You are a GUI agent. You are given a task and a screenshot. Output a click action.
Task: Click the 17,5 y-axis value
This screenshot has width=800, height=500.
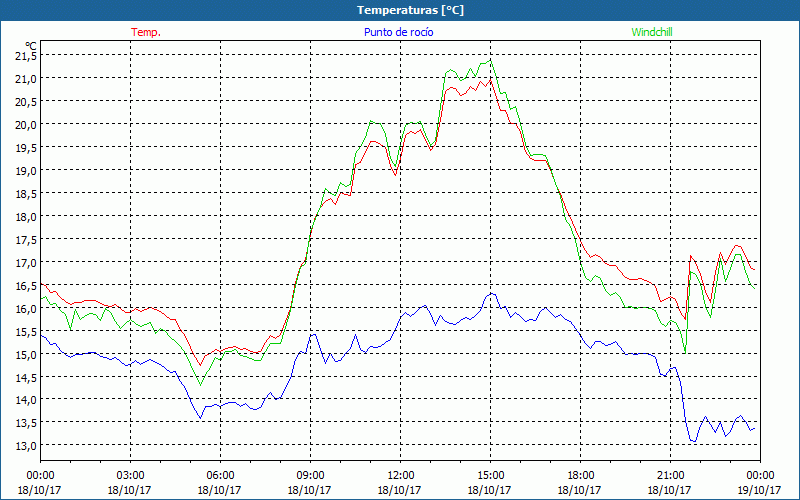coord(27,239)
